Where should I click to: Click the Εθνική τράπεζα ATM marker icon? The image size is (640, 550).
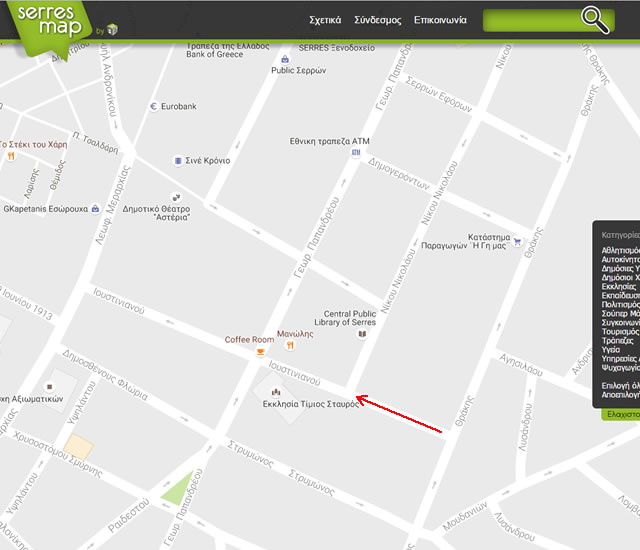tap(356, 153)
